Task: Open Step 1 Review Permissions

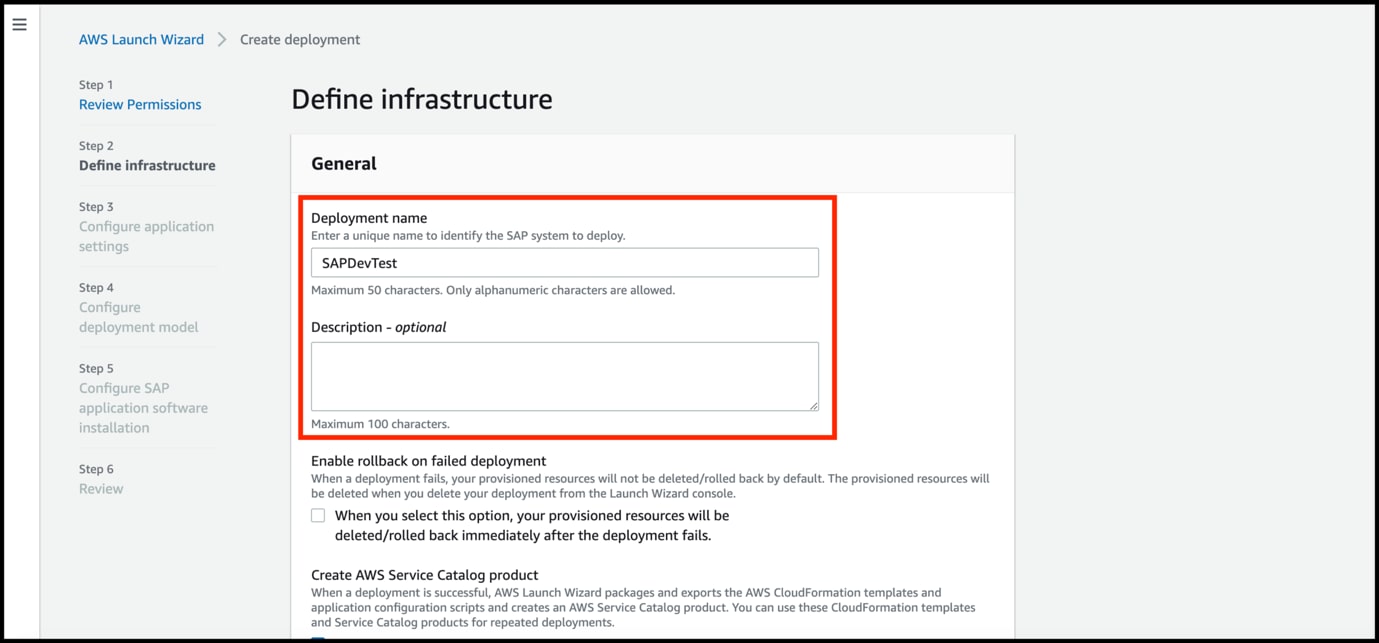Action: tap(139, 104)
